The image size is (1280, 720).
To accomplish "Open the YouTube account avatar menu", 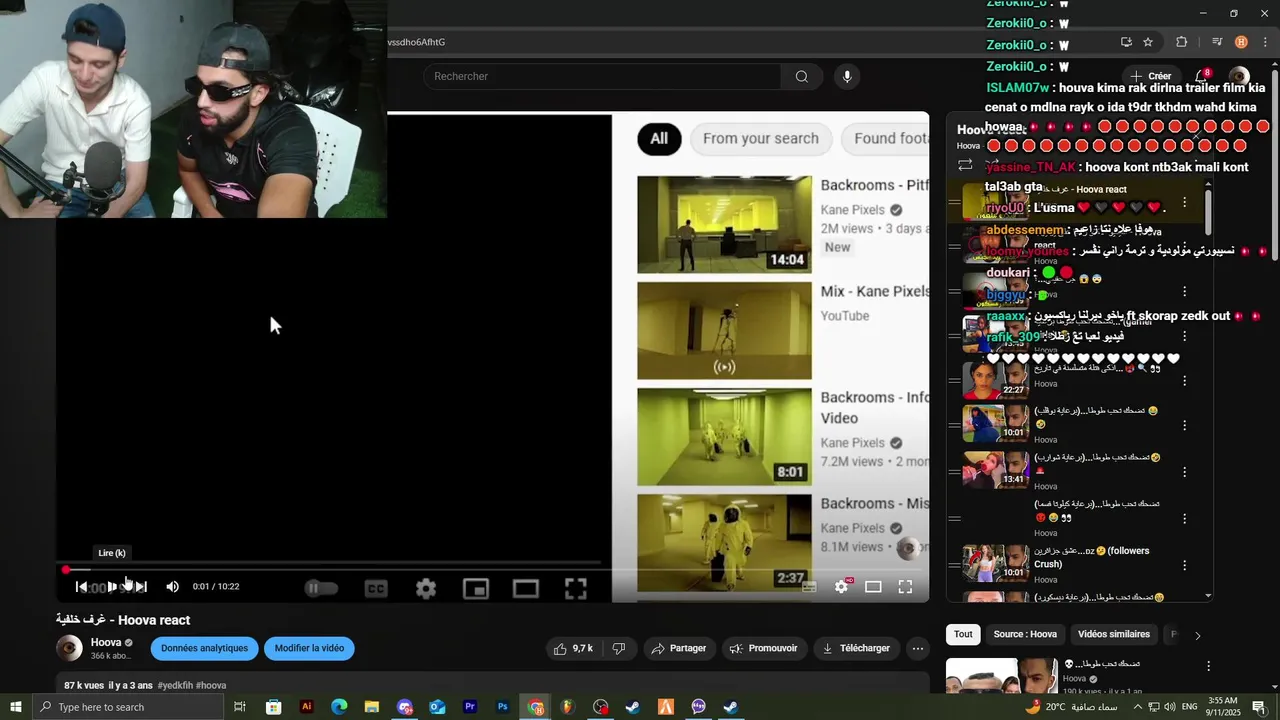I will pos(1239,76).
